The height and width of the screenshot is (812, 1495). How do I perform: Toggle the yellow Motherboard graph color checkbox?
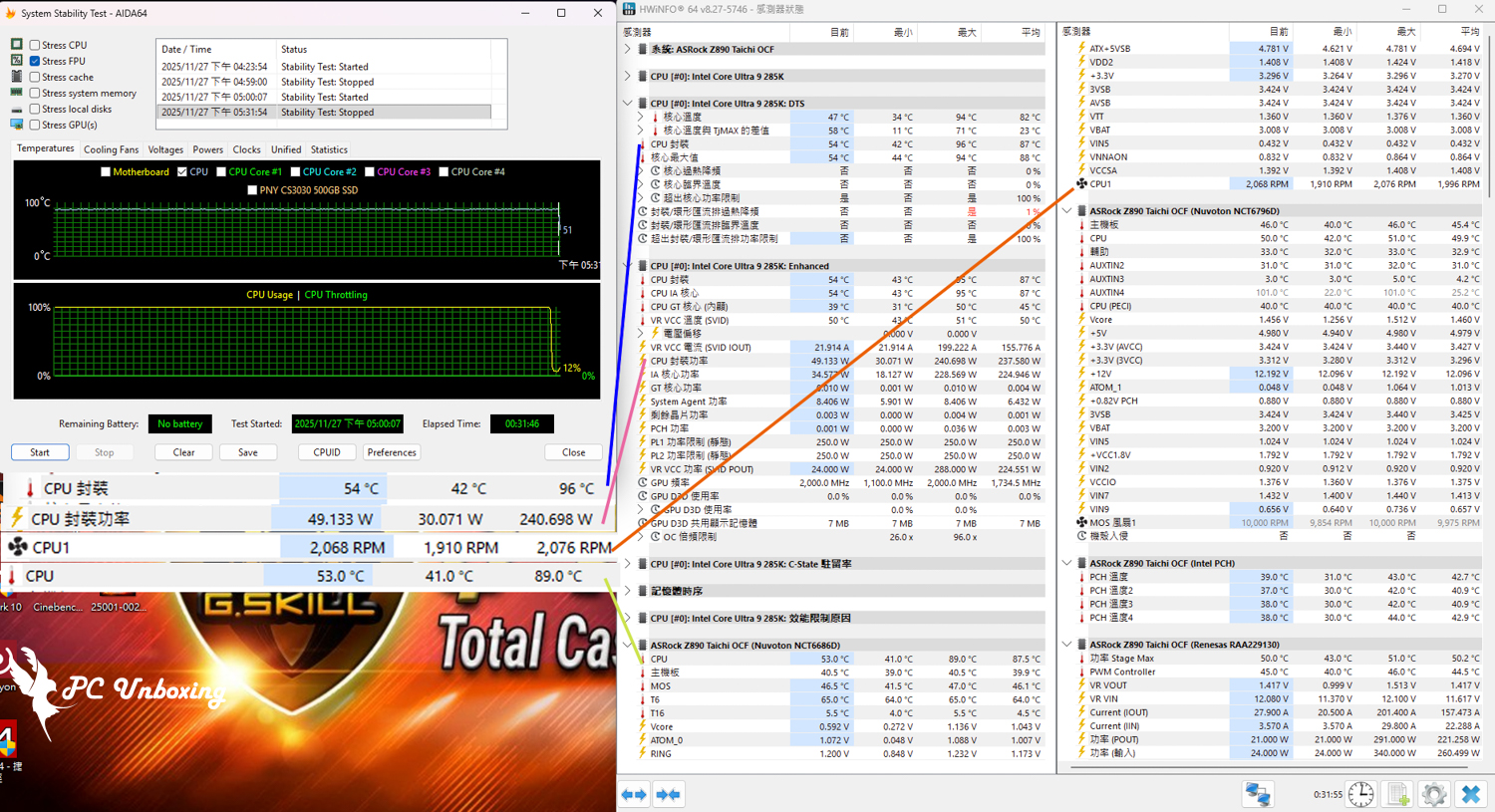[x=106, y=172]
